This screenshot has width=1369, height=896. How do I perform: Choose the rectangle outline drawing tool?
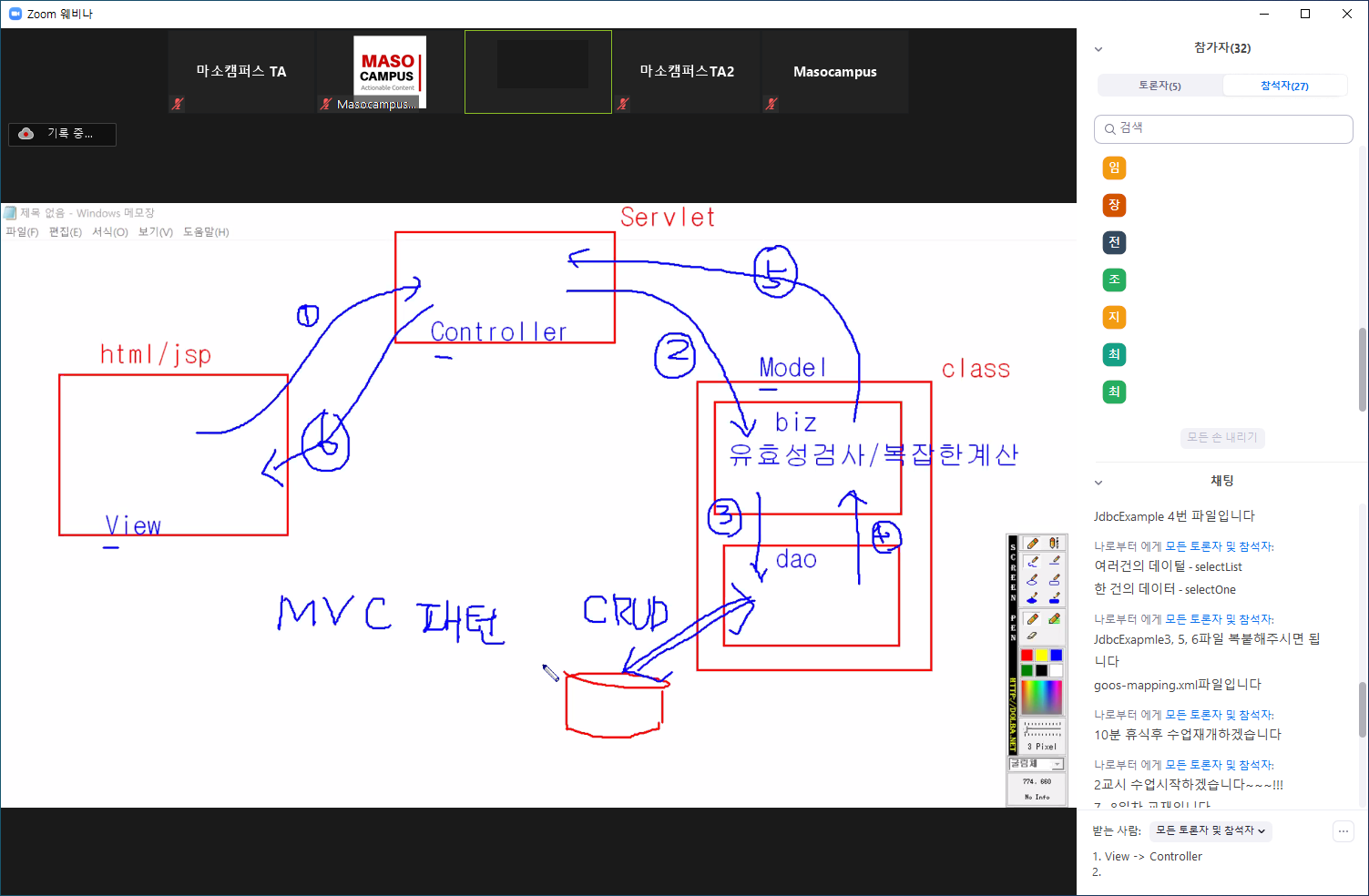click(1055, 579)
